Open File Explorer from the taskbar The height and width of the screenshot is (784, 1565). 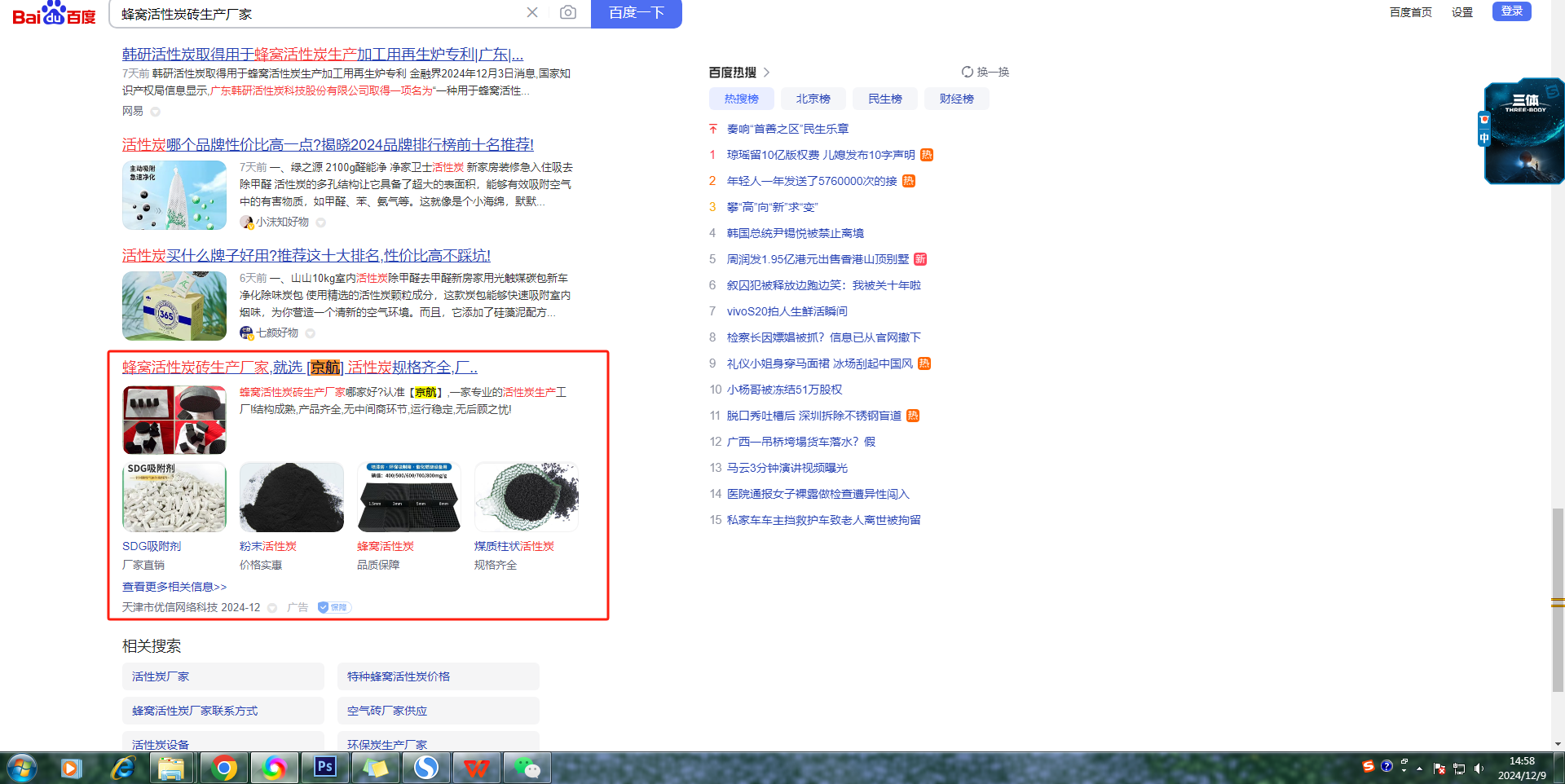coord(171,768)
